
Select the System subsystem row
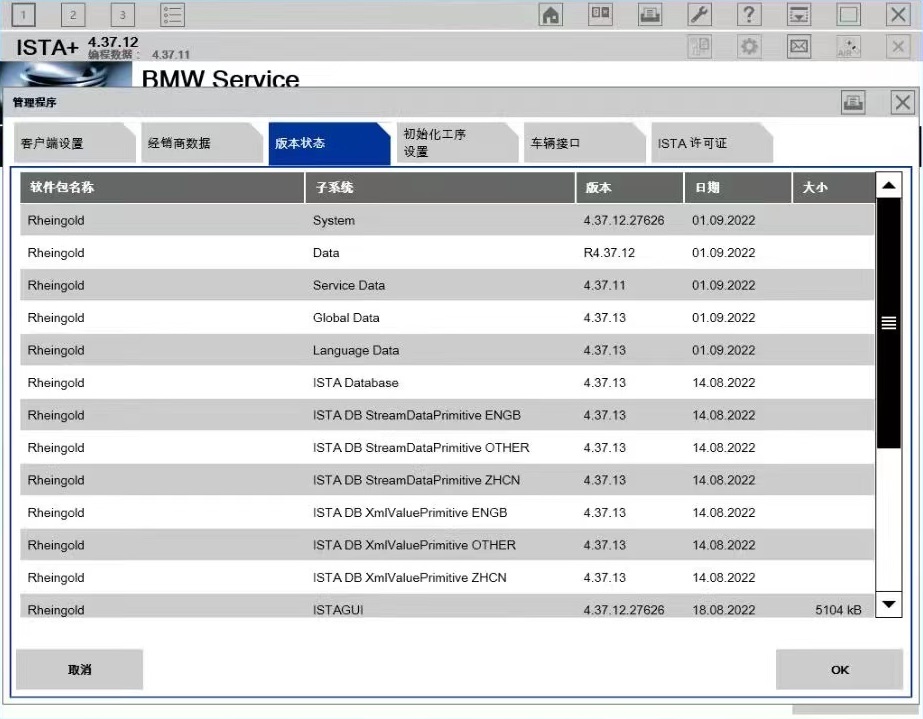click(x=447, y=220)
